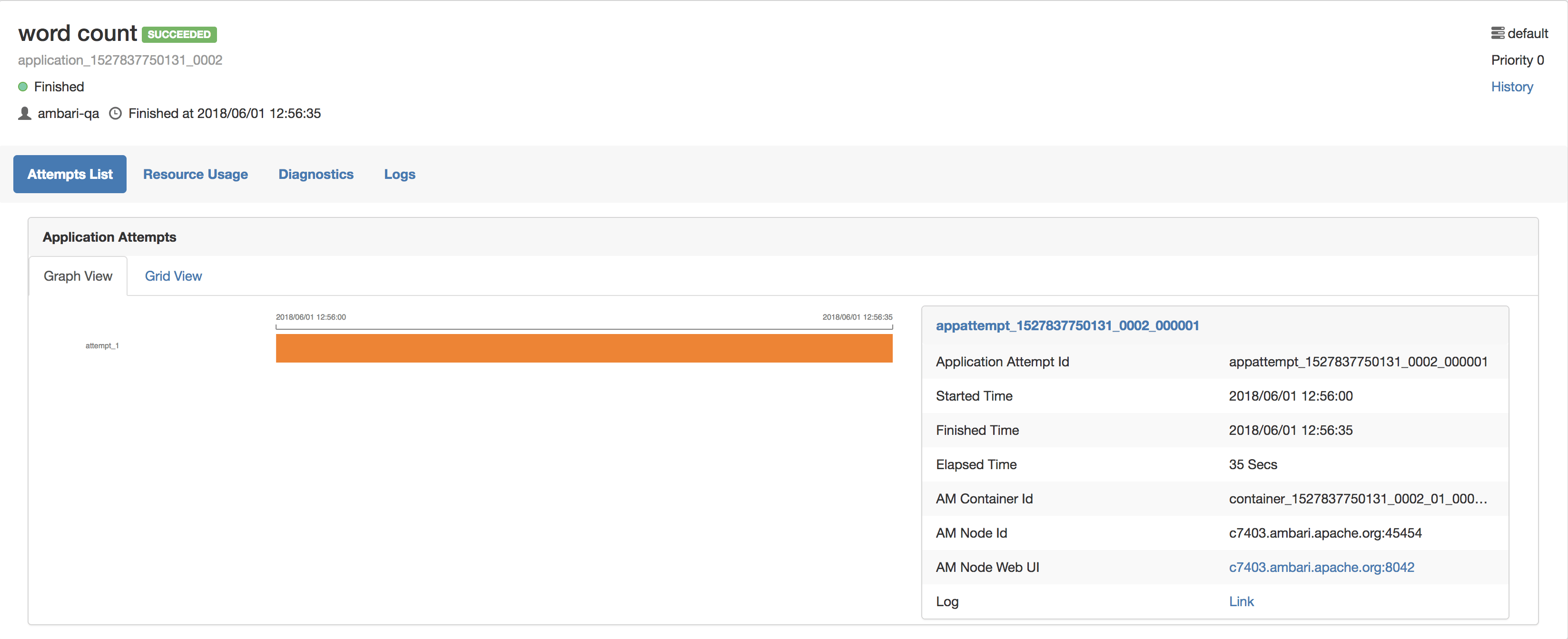The image size is (1568, 639).
Task: Click the orange attempt_1 timeline bar
Action: coord(584,348)
